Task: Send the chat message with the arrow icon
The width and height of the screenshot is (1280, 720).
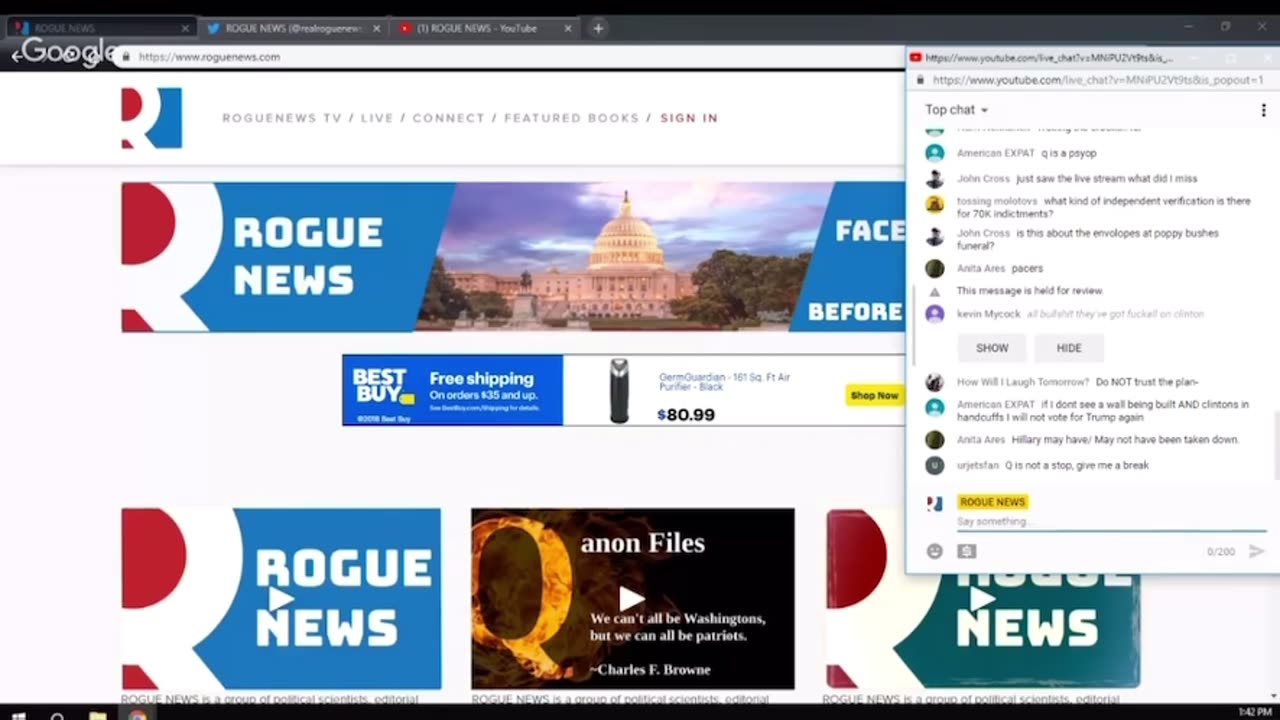Action: pos(1257,551)
